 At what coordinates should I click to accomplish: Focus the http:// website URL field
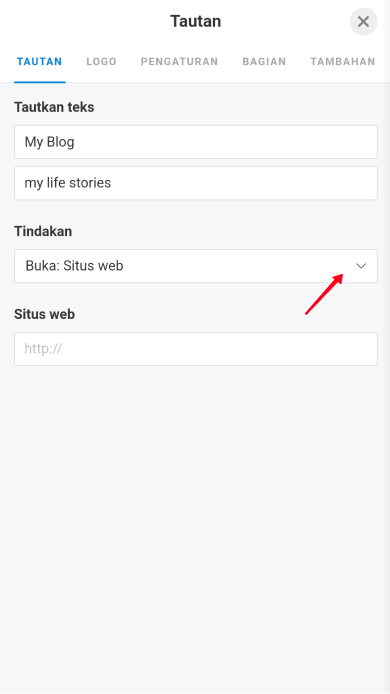tap(196, 349)
